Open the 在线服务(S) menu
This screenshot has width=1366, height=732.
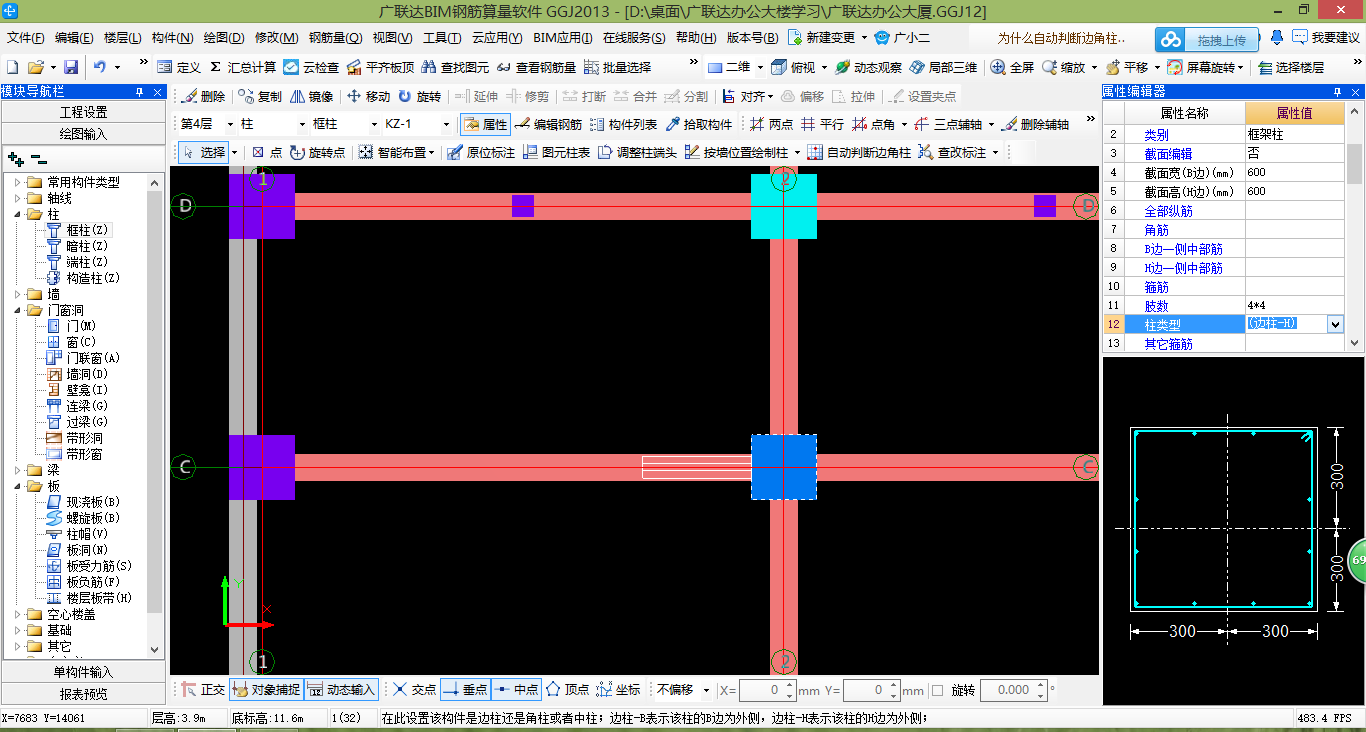[x=634, y=38]
